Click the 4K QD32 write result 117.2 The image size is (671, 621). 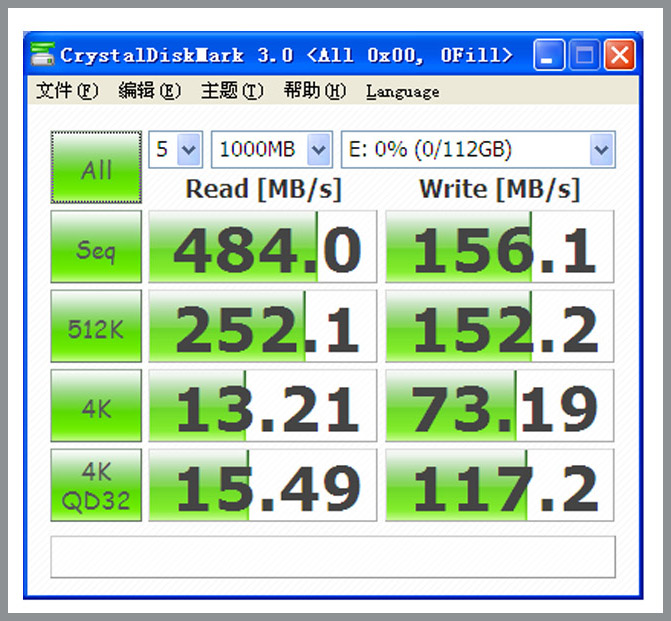pyautogui.click(x=500, y=485)
